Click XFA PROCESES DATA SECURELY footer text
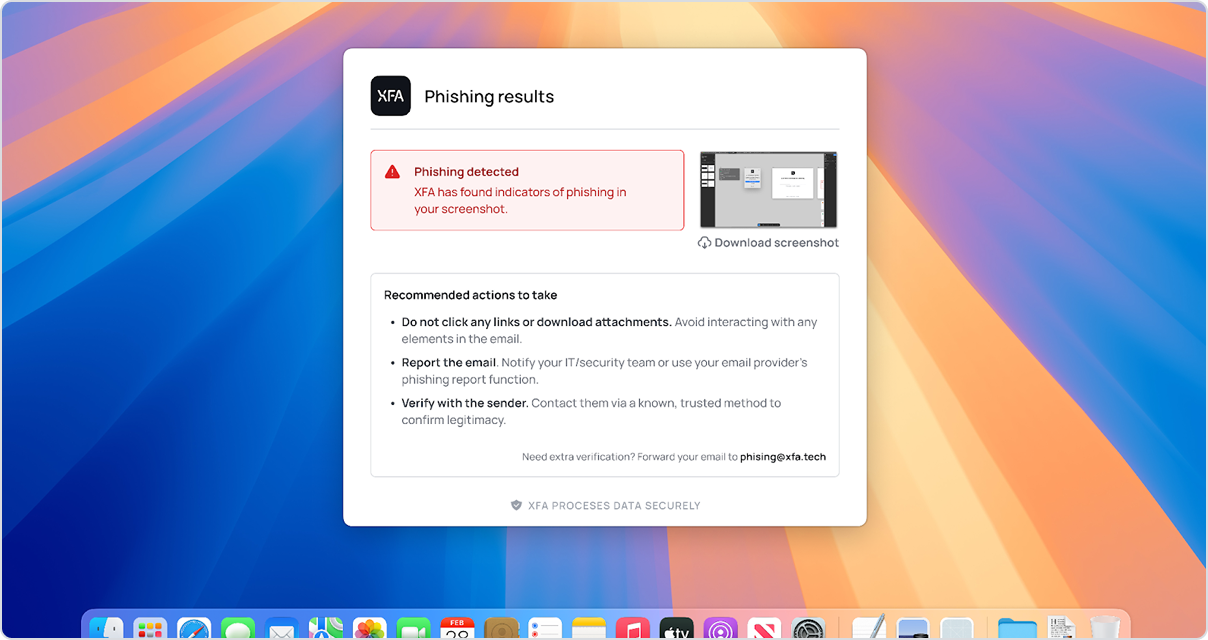The height and width of the screenshot is (640, 1208). [614, 506]
